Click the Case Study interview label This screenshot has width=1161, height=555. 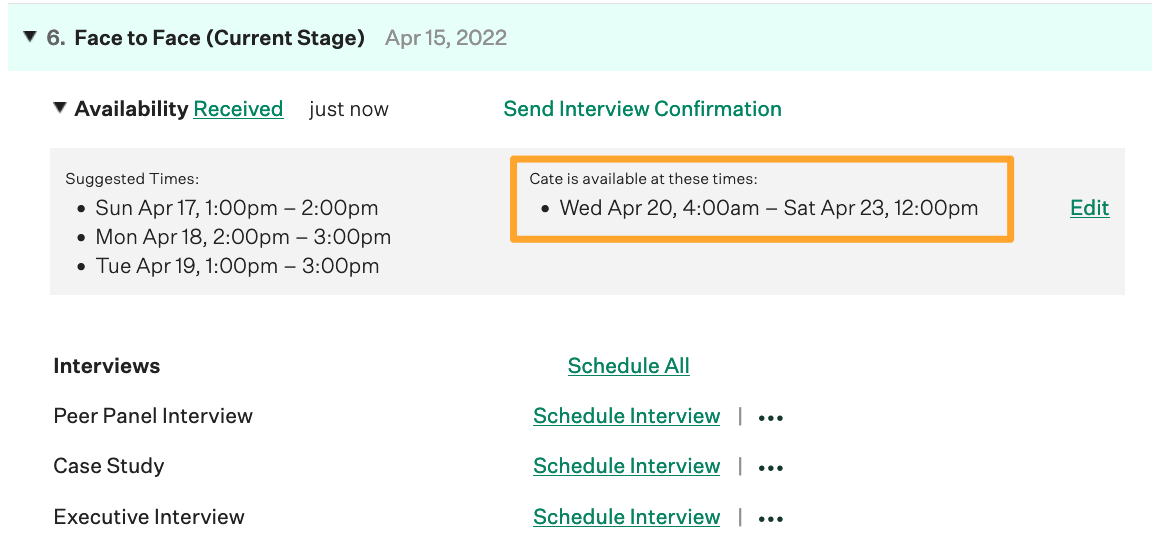pyautogui.click(x=109, y=466)
